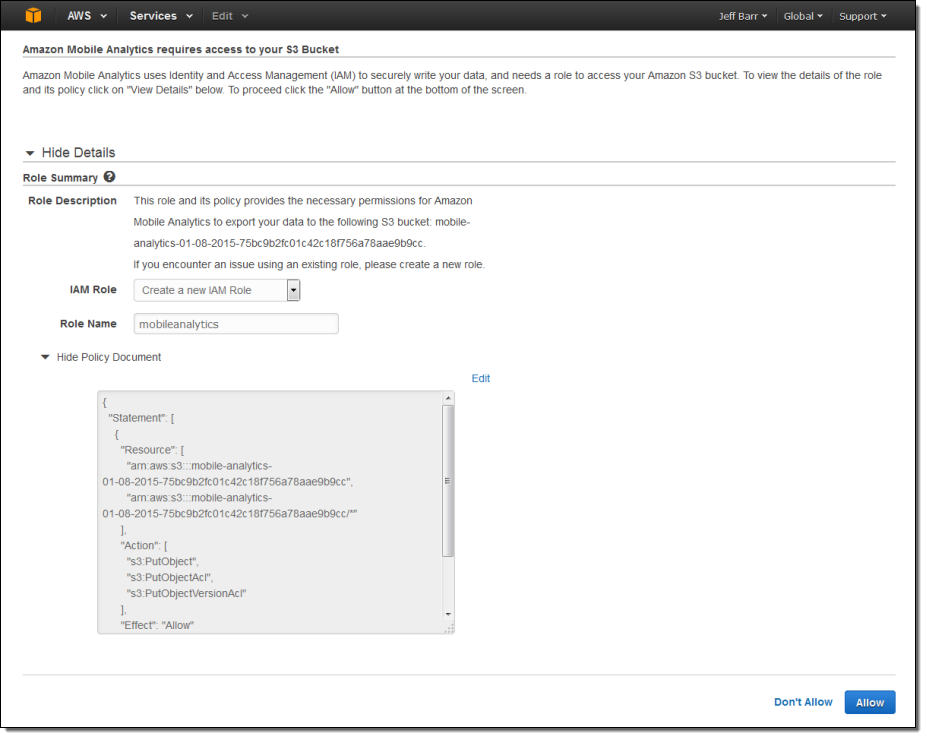Open the Edit menu in the top navigation bar
This screenshot has height=739, width=927.
point(230,16)
